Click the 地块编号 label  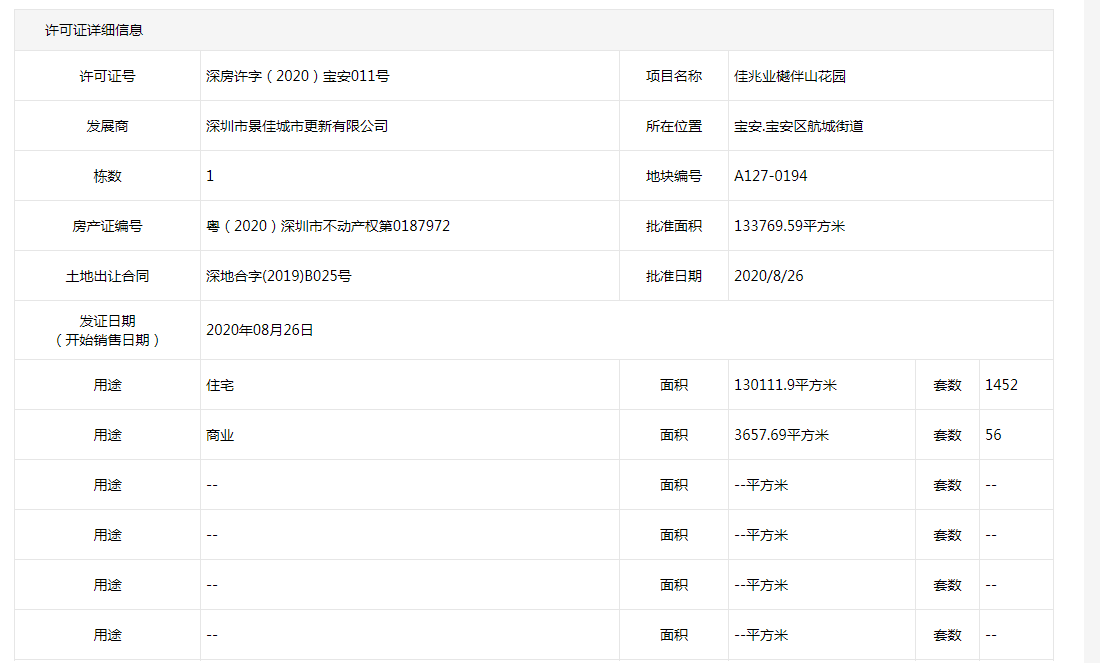coord(673,175)
